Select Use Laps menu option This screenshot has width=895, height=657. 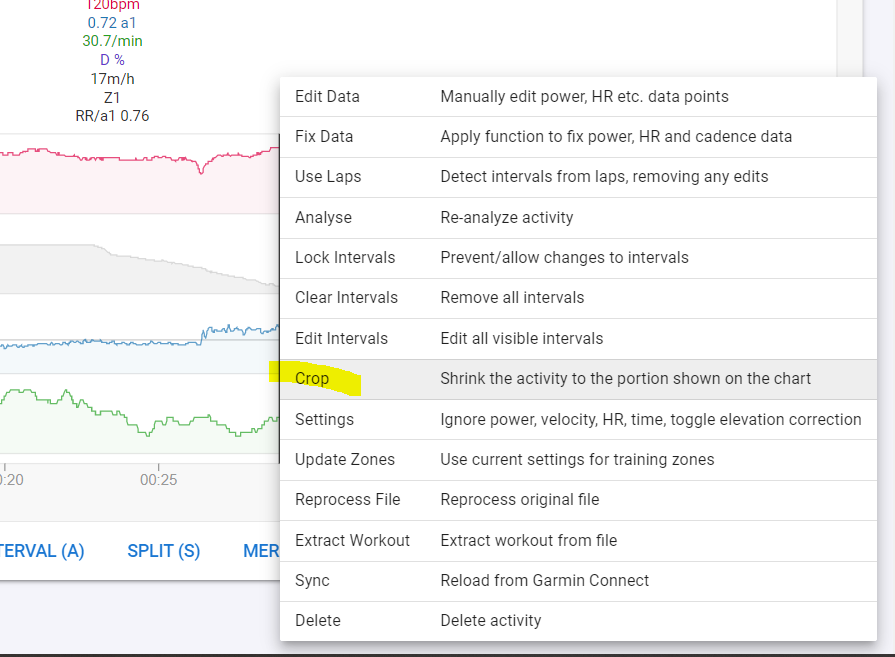point(578,177)
